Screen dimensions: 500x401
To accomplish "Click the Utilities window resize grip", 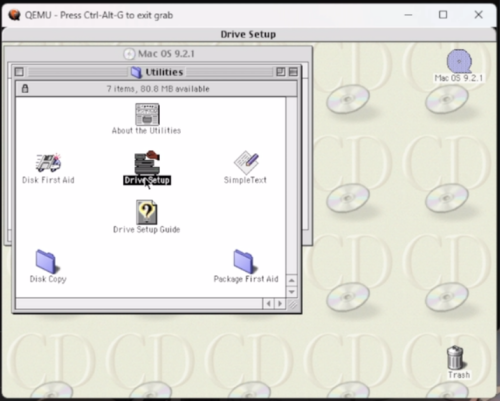I will tap(292, 304).
